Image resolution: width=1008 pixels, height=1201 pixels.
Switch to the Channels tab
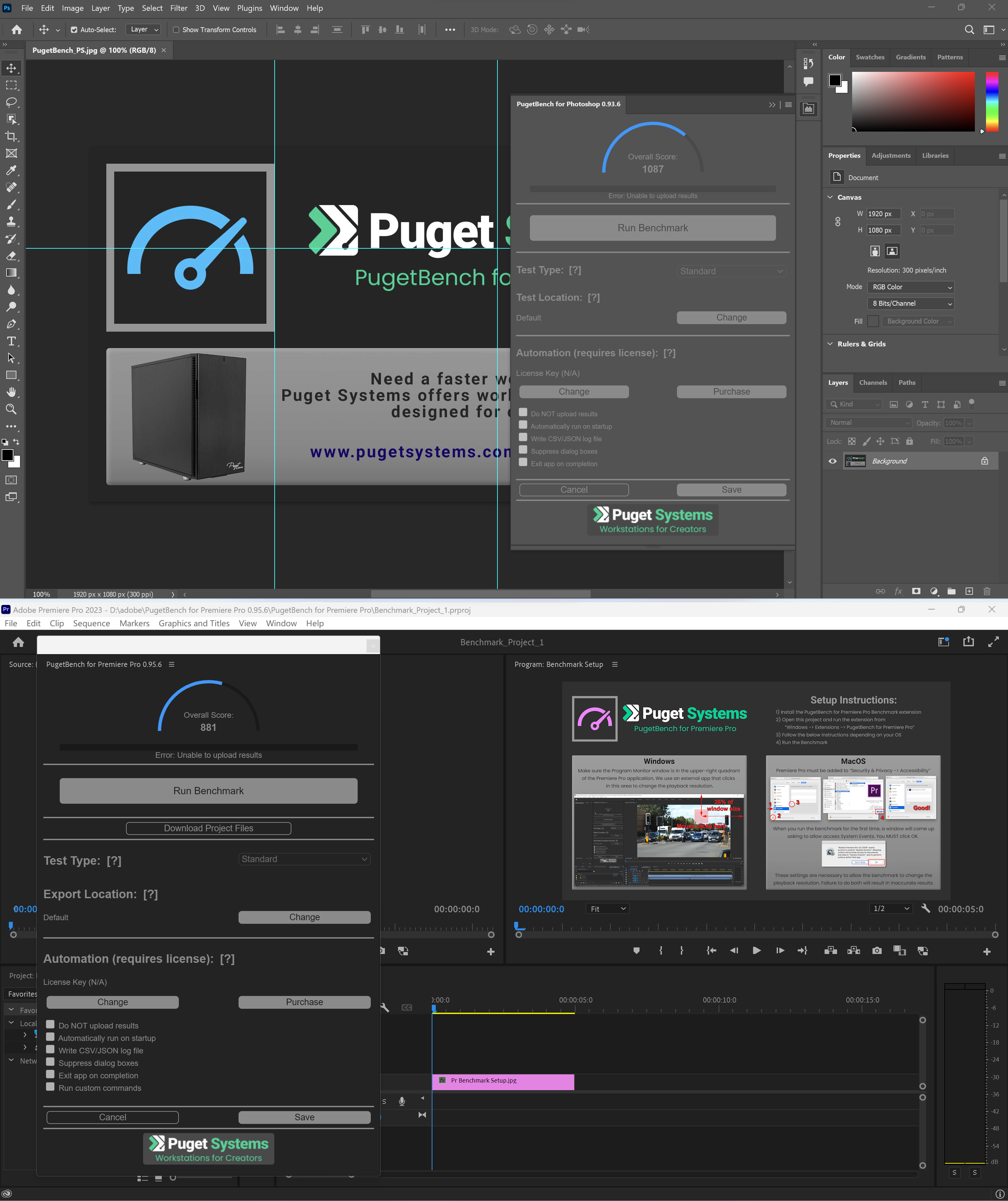tap(872, 383)
